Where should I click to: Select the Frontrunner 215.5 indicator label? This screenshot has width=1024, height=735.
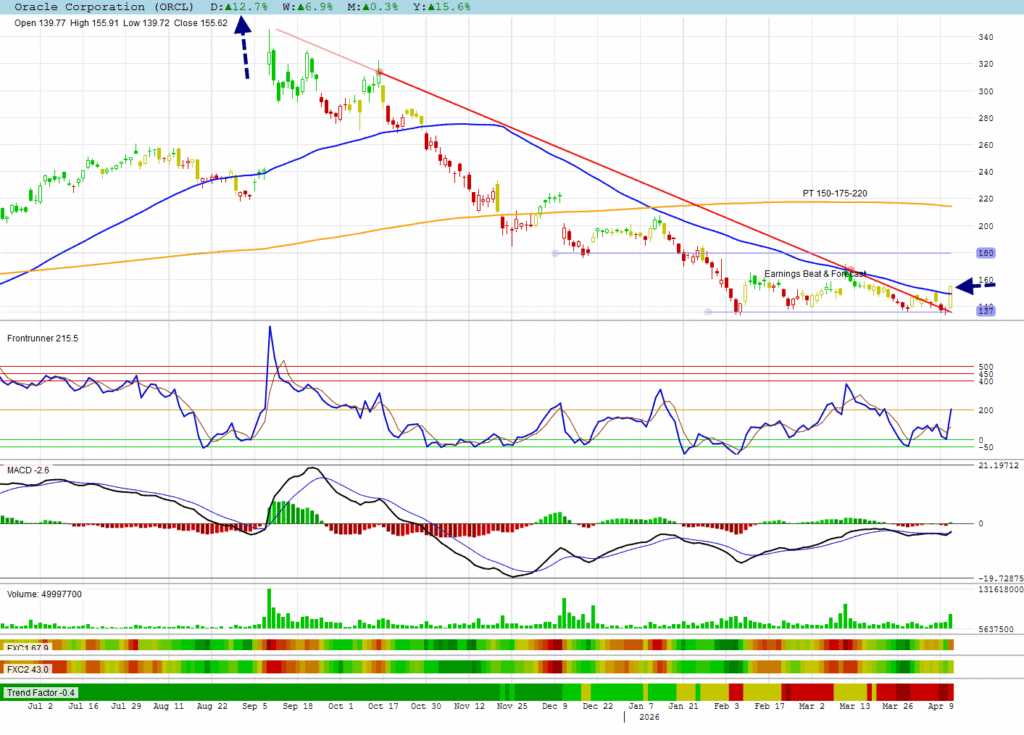(x=42, y=339)
